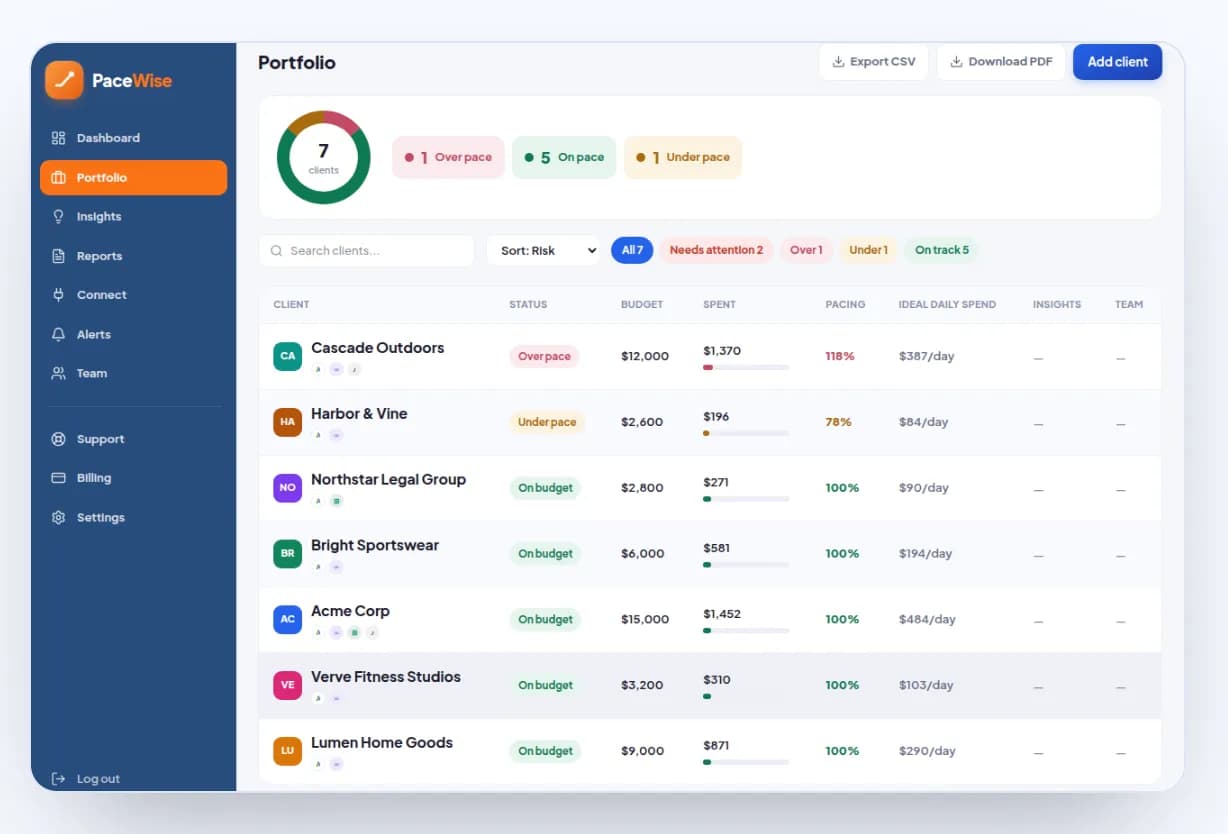The width and height of the screenshot is (1228, 834).
Task: Open Insights in the sidebar
Action: click(133, 216)
